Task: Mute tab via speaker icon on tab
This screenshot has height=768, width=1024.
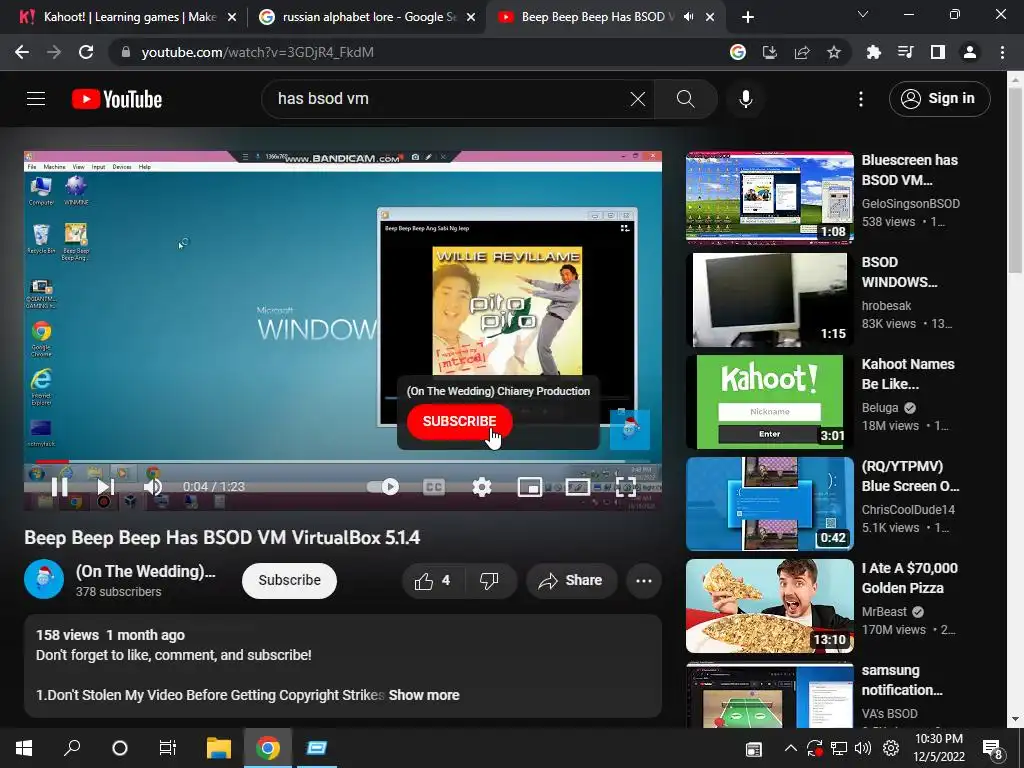Action: click(x=688, y=17)
